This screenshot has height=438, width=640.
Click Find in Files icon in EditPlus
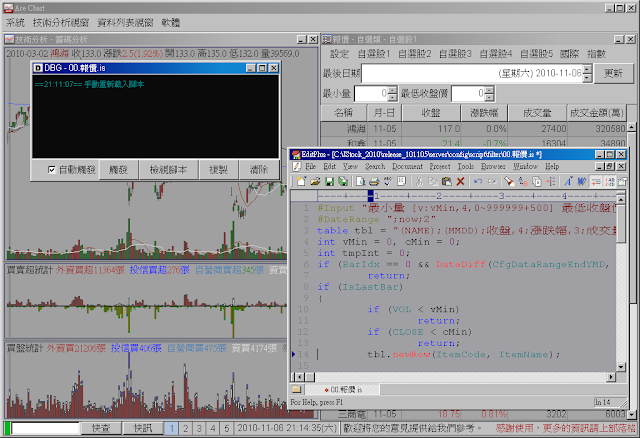[x=537, y=181]
